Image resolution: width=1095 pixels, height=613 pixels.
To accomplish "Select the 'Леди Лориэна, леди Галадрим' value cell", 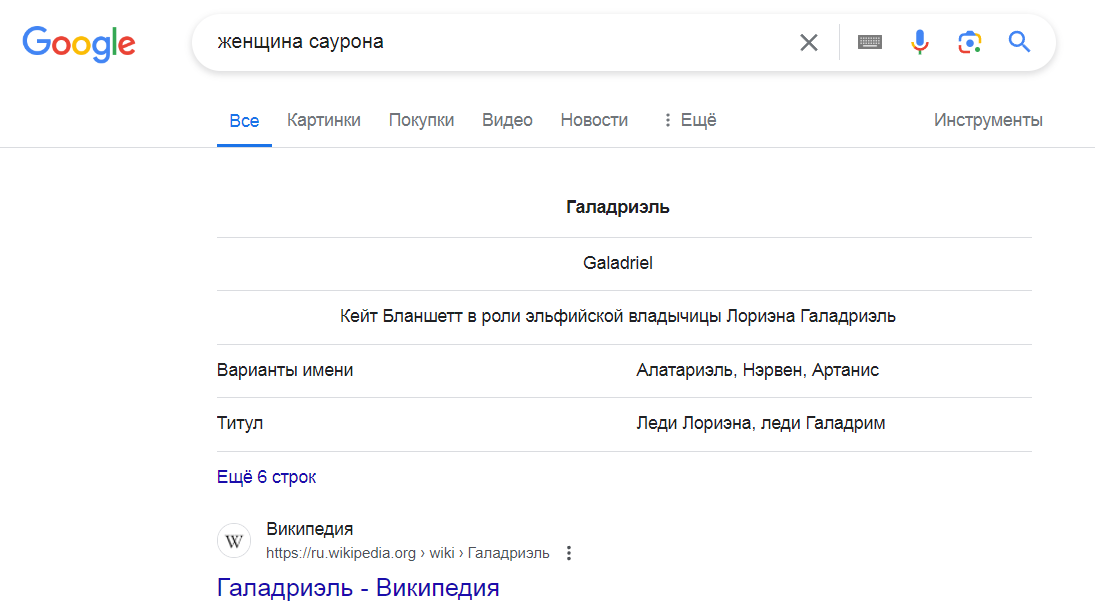I will pos(760,423).
